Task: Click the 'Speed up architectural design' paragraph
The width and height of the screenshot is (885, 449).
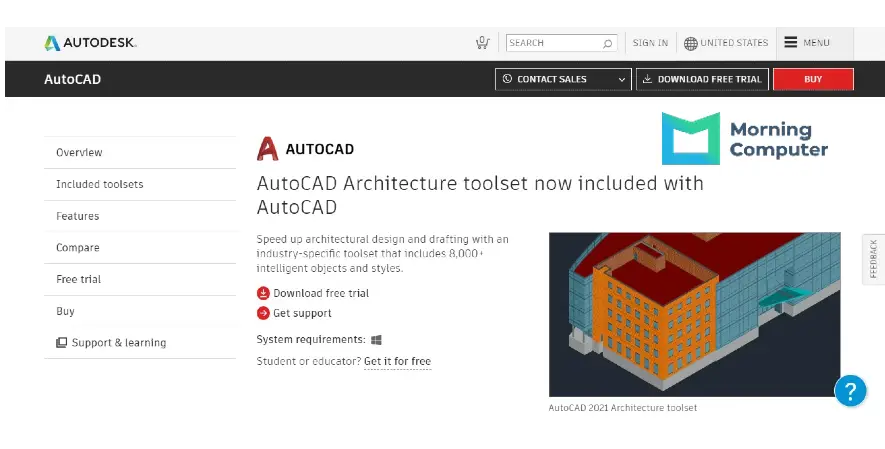Action: pyautogui.click(x=383, y=254)
